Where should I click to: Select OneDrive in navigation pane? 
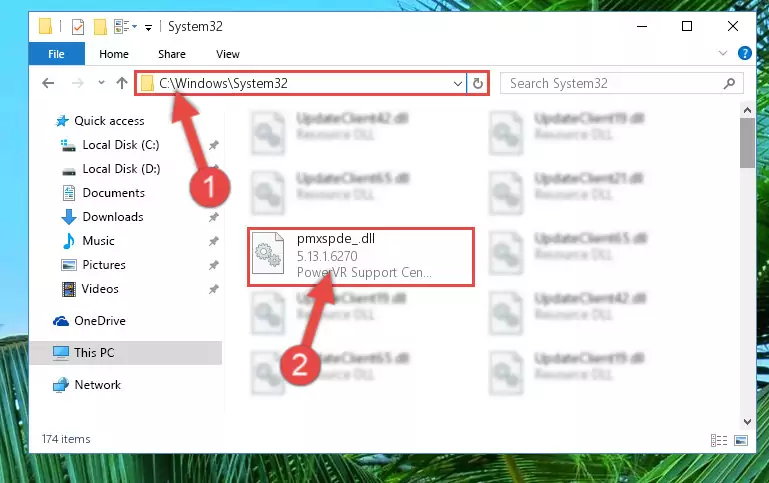[100, 321]
